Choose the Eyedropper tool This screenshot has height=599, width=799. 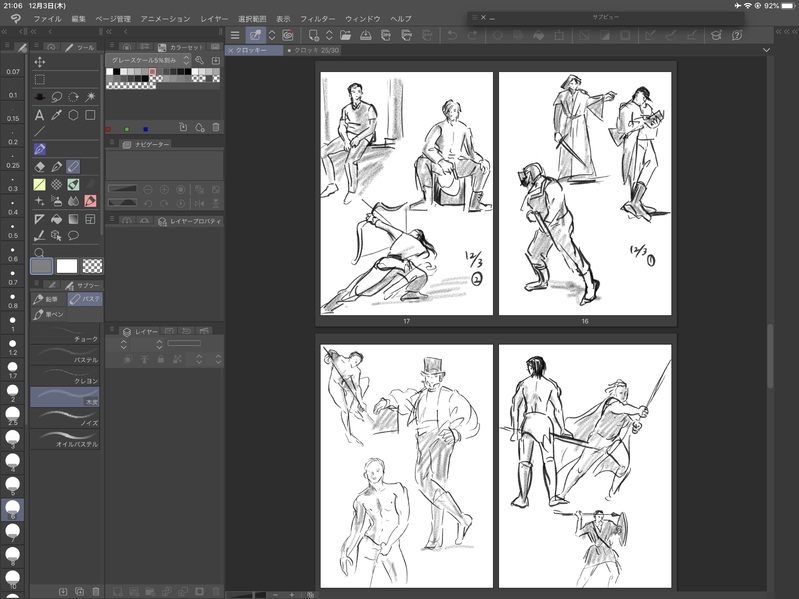tap(56, 115)
